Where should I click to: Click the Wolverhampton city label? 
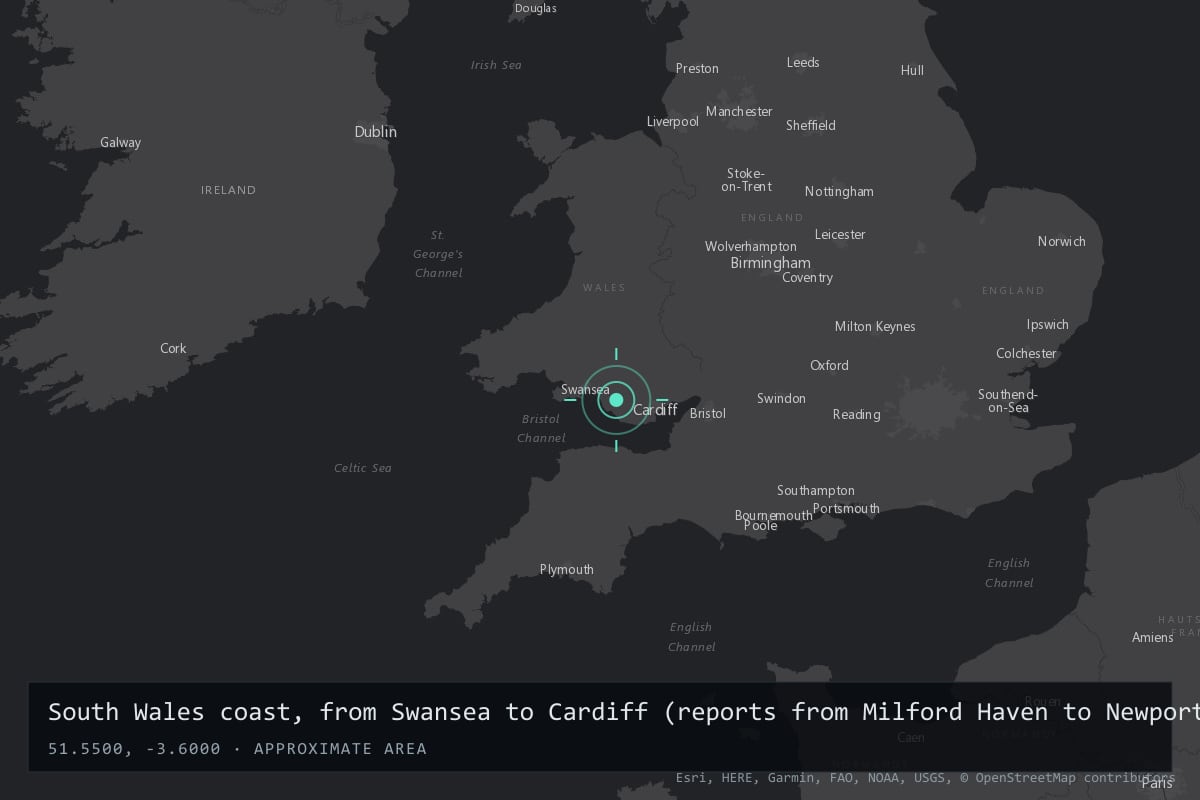pos(750,246)
